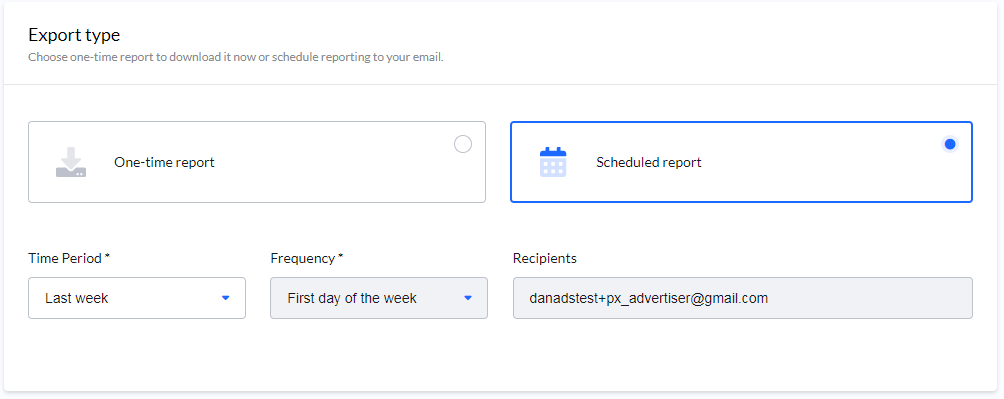Select the Scheduled report radio button
Screen dimensions: 1004x399
point(950,144)
